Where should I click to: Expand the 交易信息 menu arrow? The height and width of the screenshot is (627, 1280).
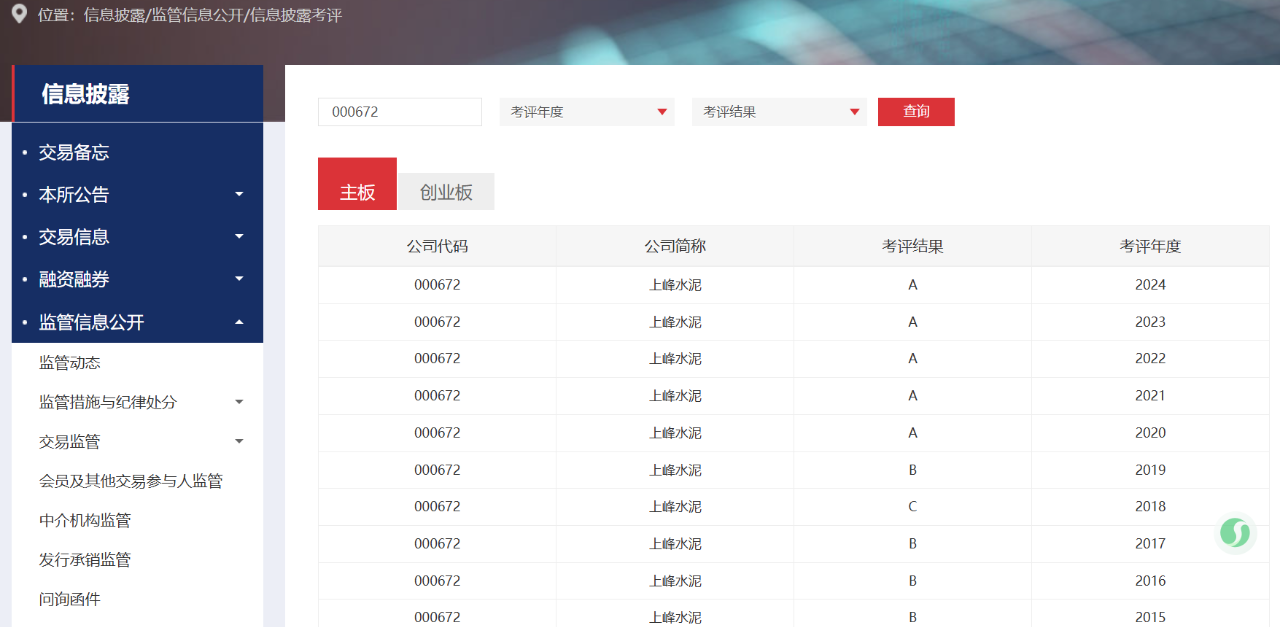[x=239, y=237]
